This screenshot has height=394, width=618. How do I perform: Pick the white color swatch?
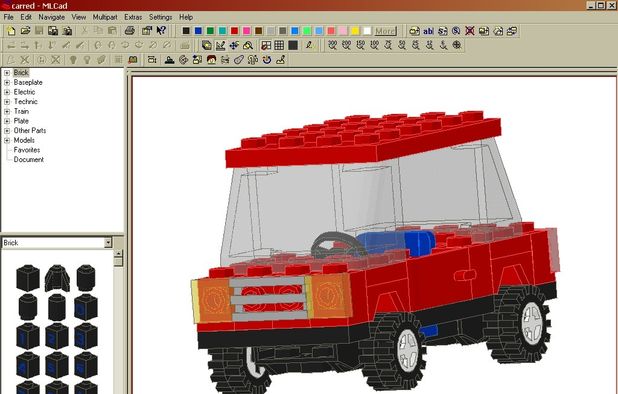pos(367,31)
